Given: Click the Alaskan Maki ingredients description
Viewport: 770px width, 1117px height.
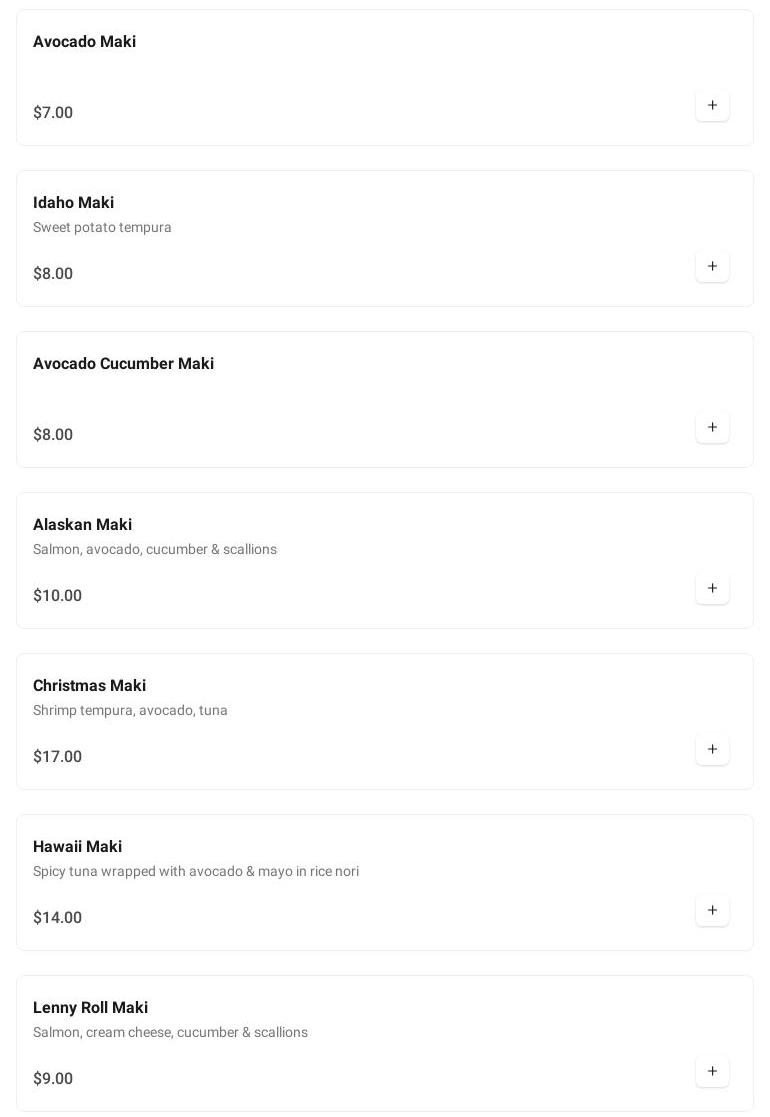Looking at the screenshot, I should [155, 549].
